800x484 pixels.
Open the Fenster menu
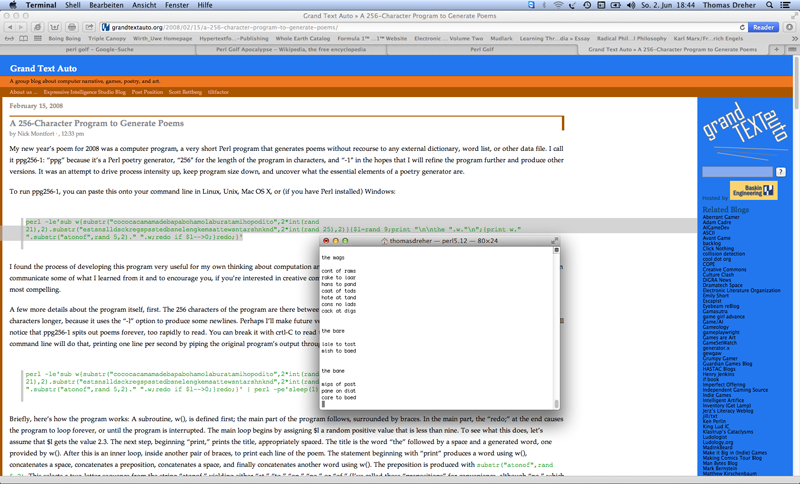point(177,5)
